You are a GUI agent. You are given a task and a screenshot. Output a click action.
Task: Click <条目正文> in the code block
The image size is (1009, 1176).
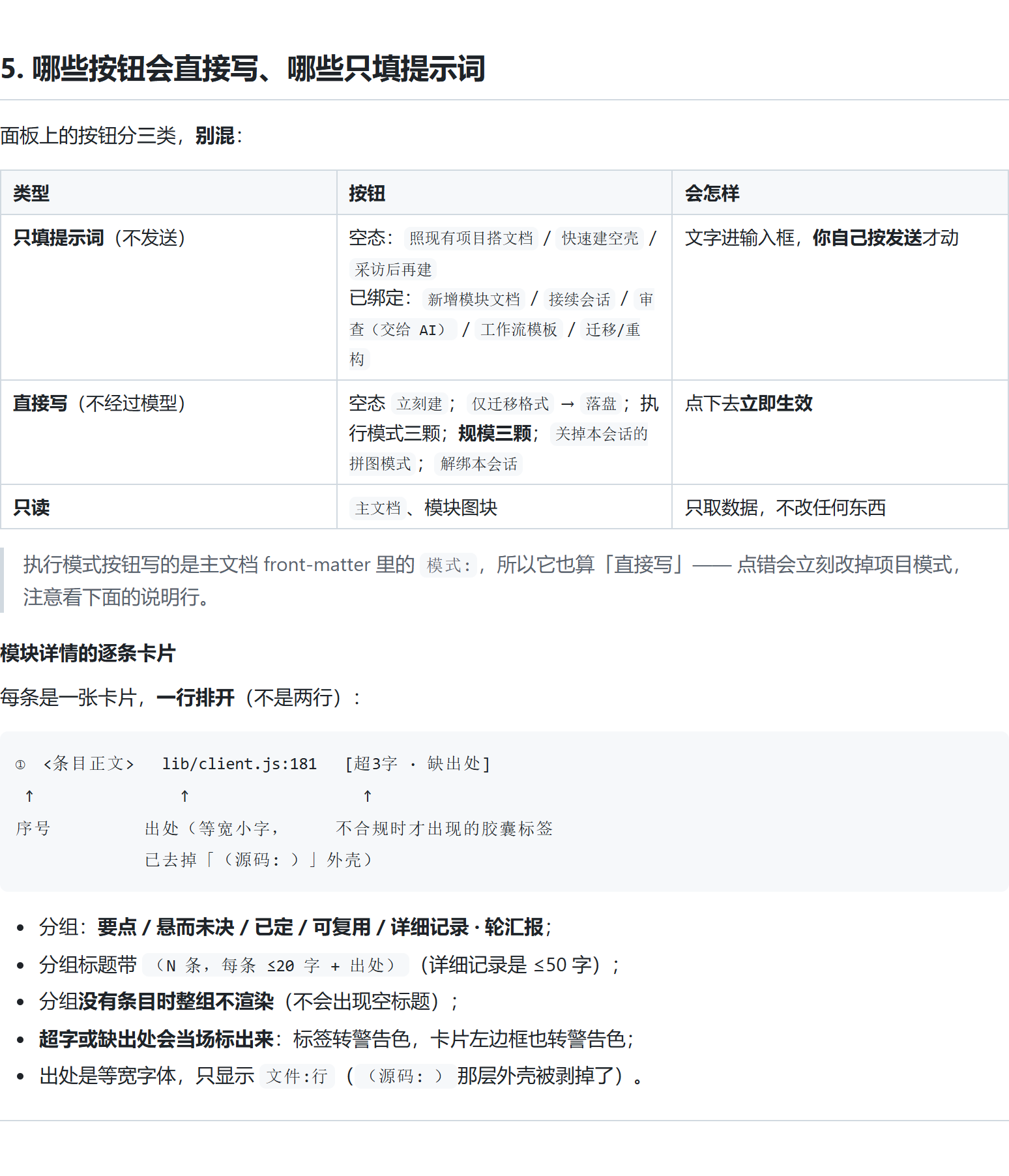click(x=89, y=763)
